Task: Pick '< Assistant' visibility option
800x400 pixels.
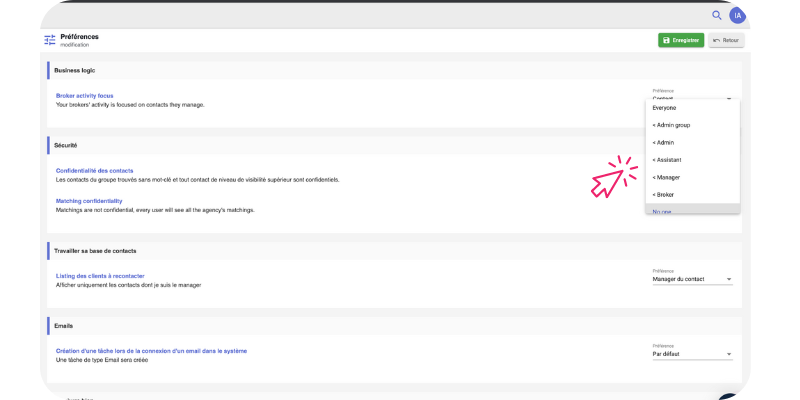Action: pos(667,160)
